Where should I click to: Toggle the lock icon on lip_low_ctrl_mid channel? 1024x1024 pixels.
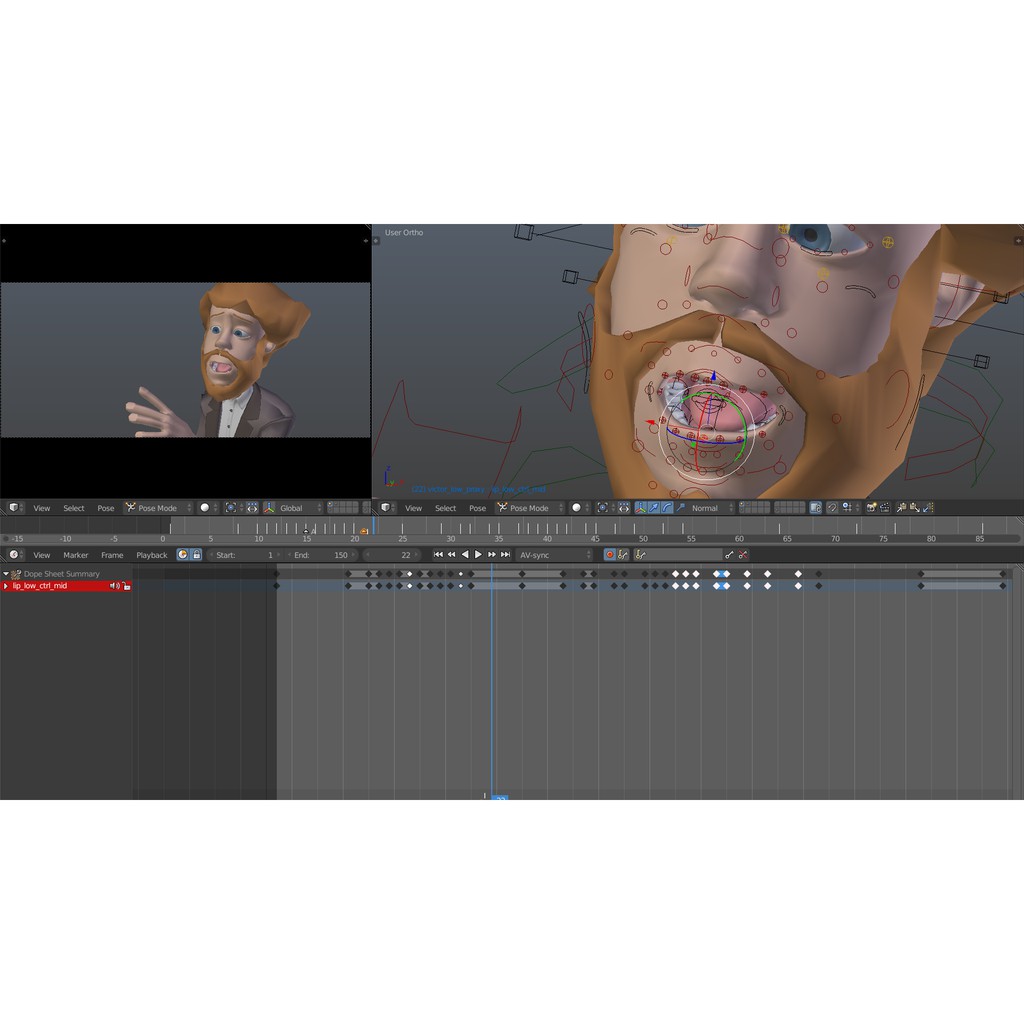point(127,586)
